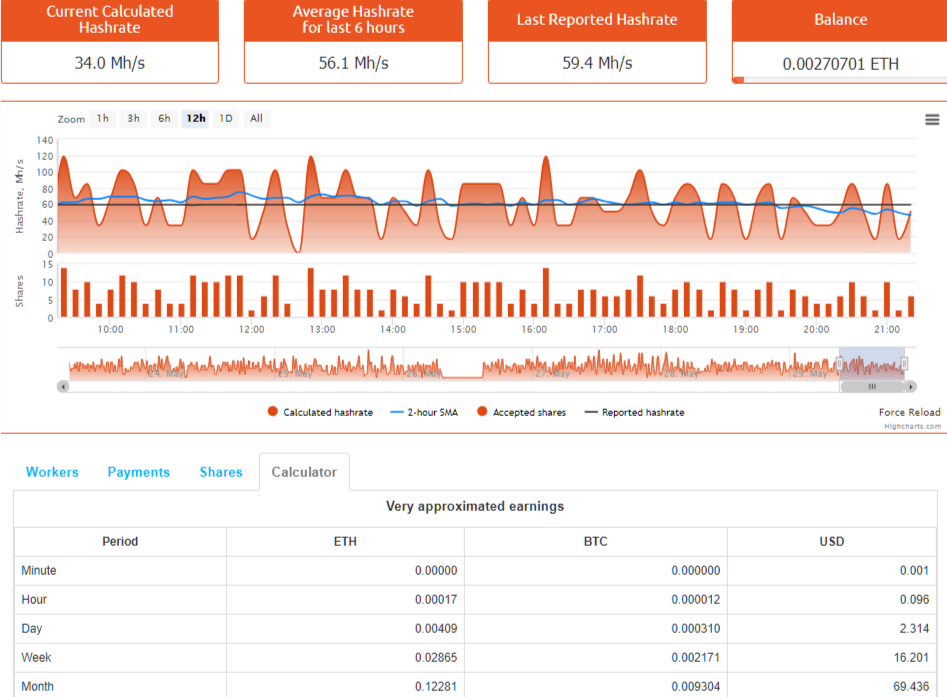Set chart zoom to 1h
The width and height of the screenshot is (947, 697).
103,118
